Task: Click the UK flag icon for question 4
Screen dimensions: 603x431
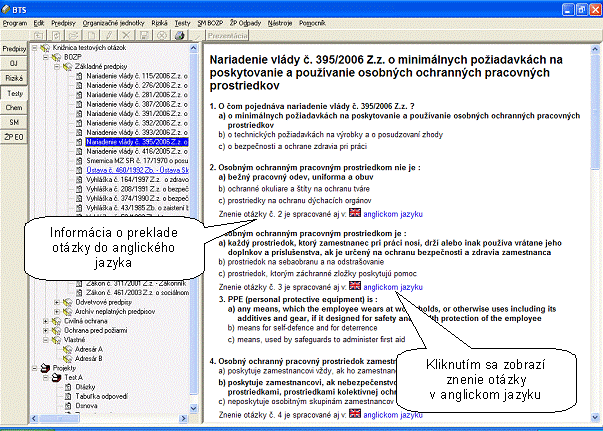Action: pyautogui.click(x=355, y=413)
